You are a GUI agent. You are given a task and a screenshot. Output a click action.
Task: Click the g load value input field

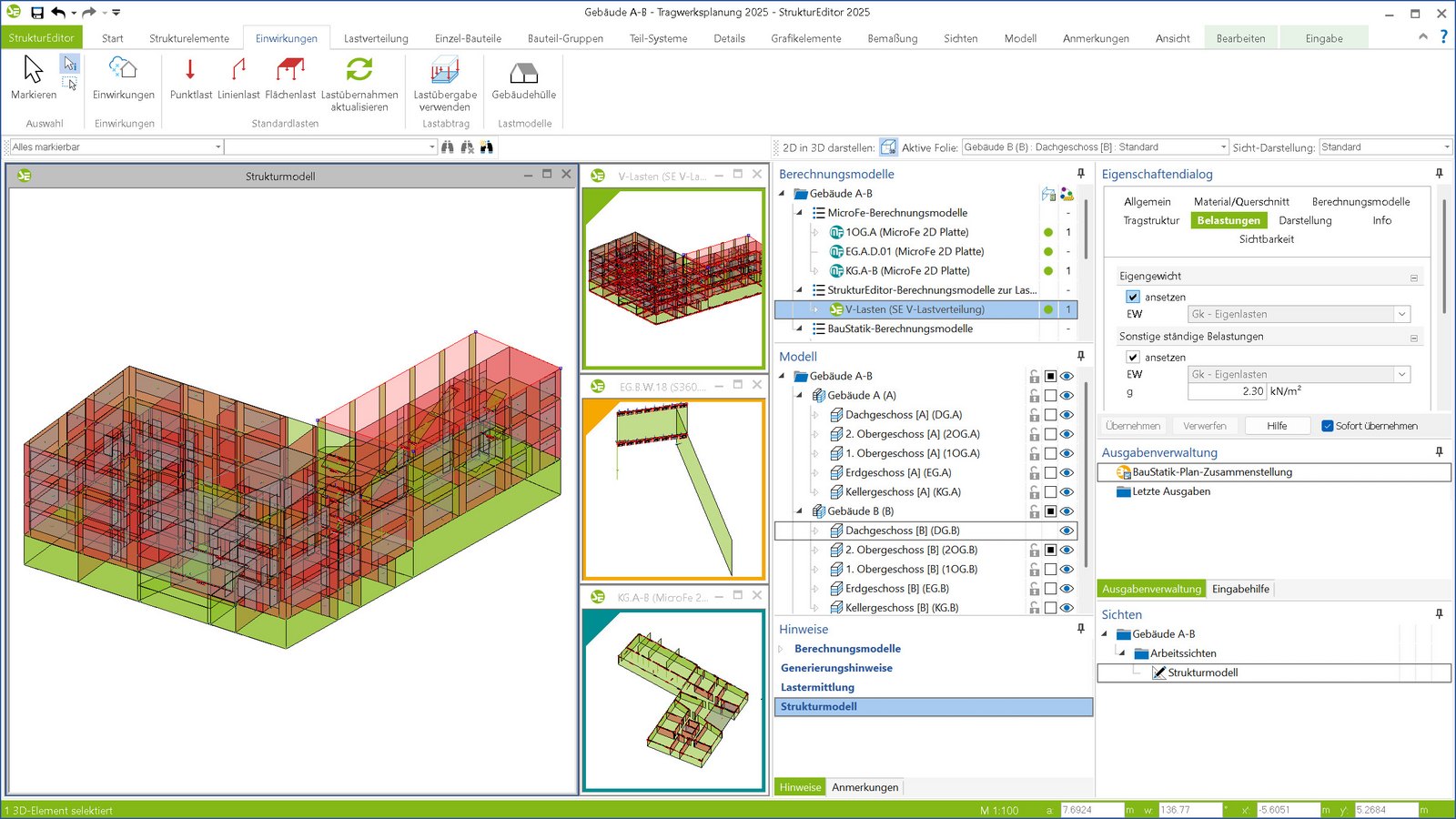point(1227,391)
